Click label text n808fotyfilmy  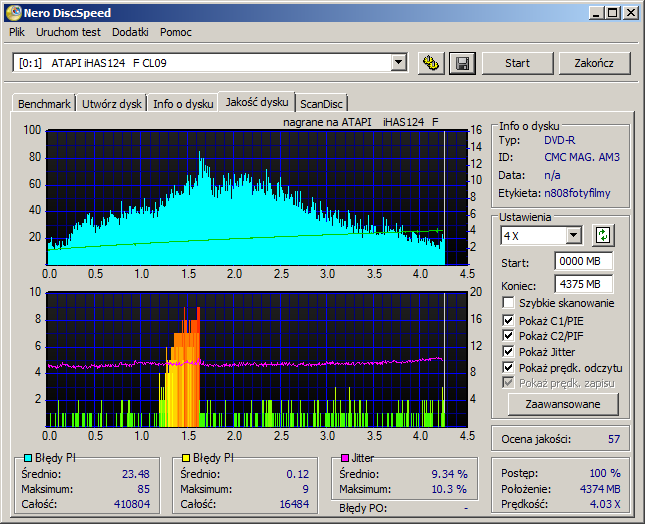coord(577,193)
